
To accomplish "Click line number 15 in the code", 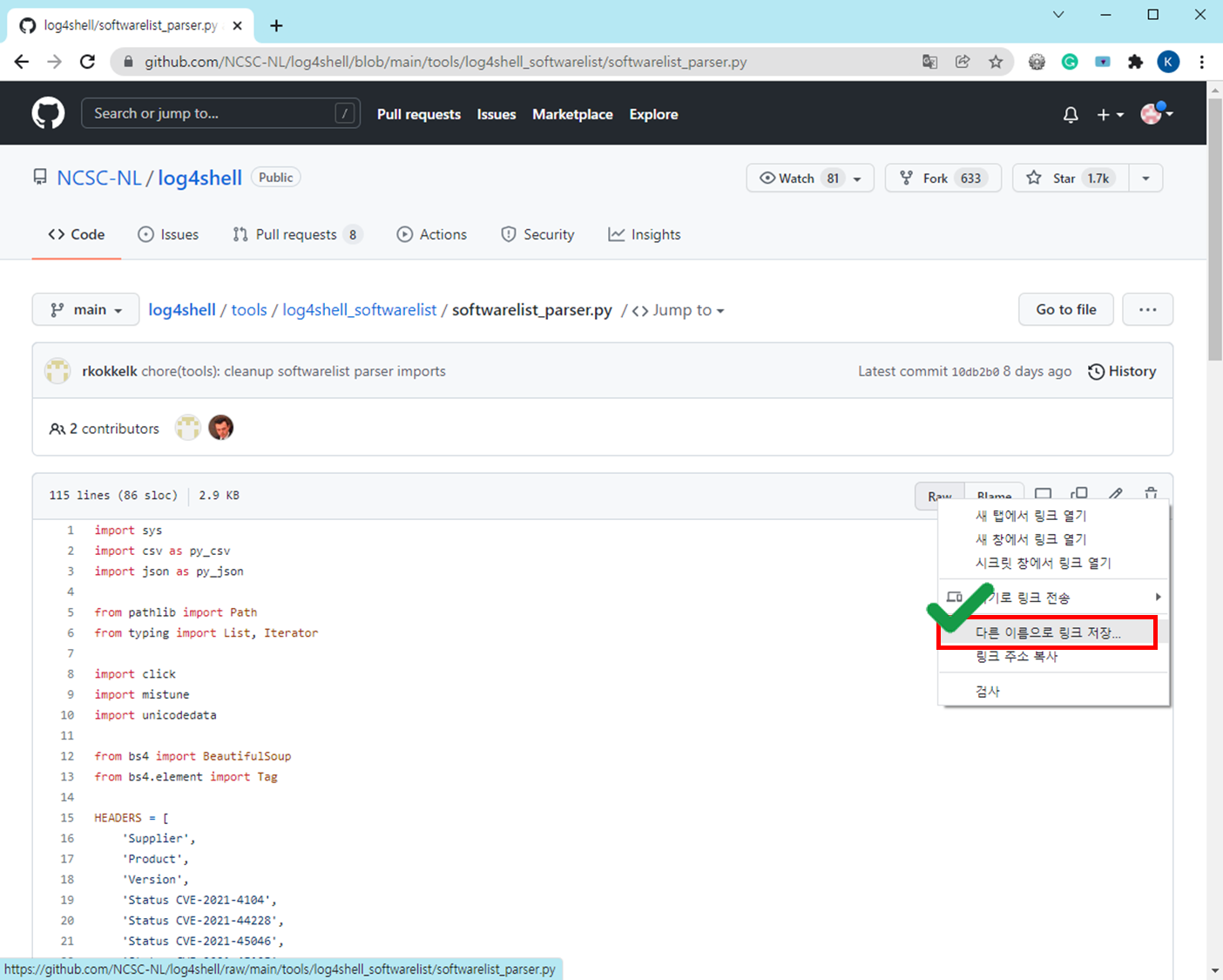I will tap(67, 818).
